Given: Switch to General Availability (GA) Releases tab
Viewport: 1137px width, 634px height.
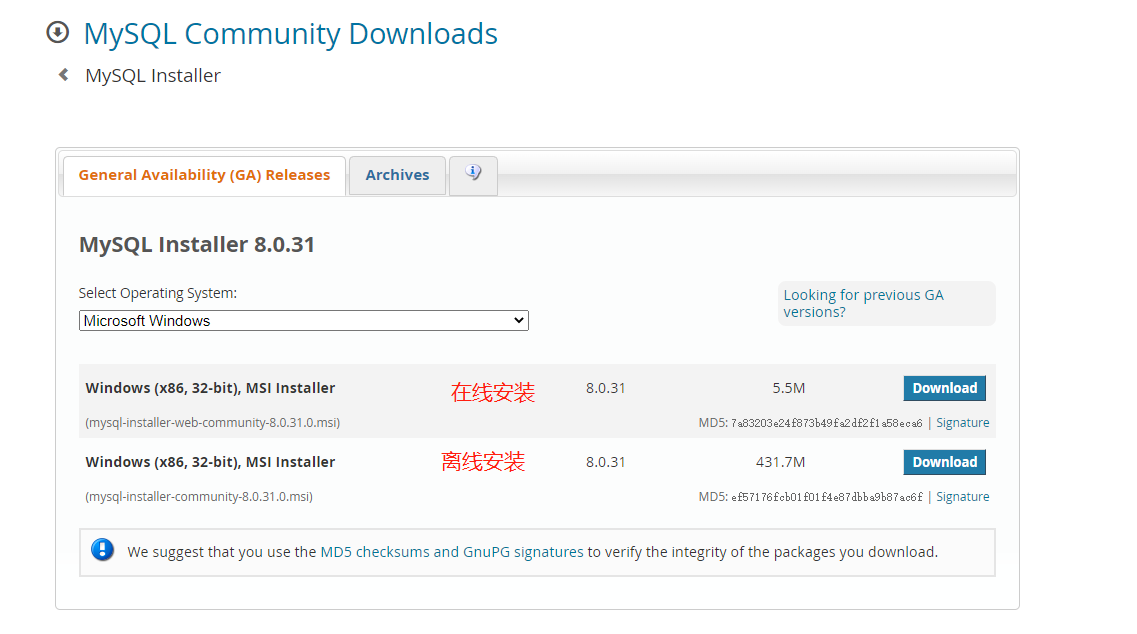Looking at the screenshot, I should 204,176.
